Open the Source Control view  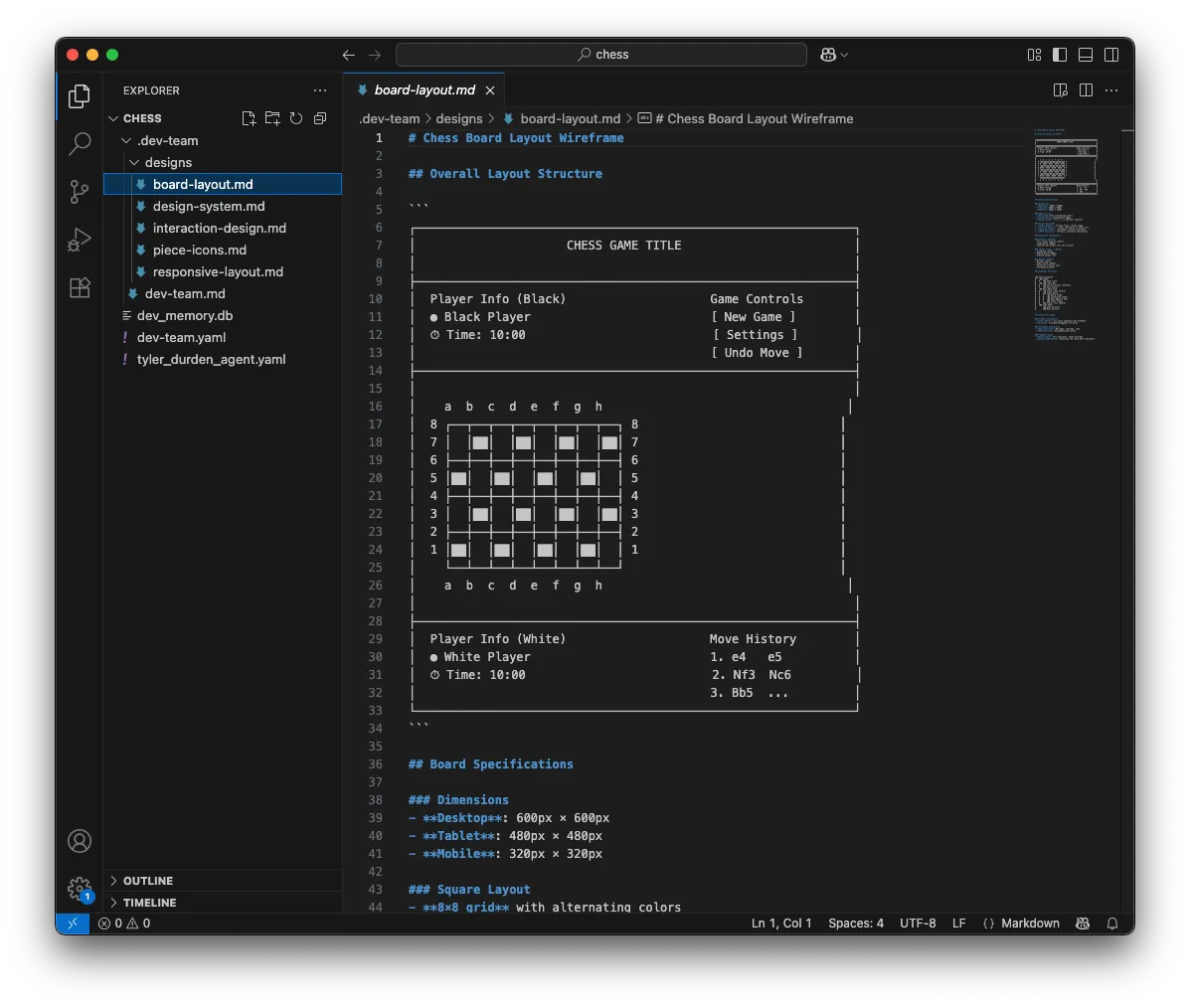coord(80,191)
